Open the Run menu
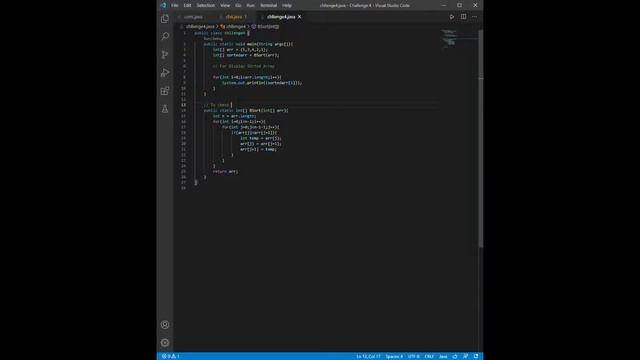The height and width of the screenshot is (360, 640). [251, 5]
